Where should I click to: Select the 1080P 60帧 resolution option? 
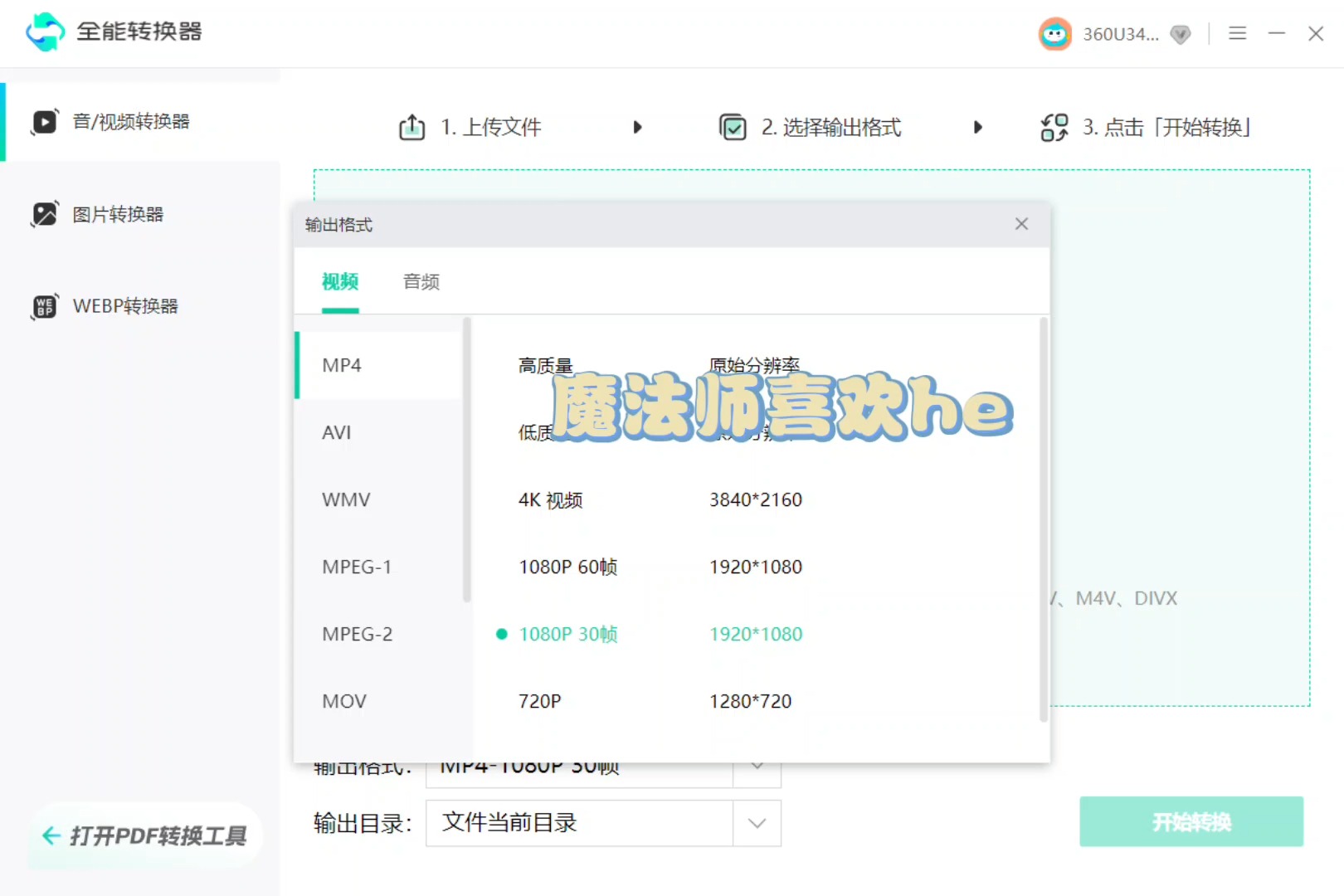567,567
